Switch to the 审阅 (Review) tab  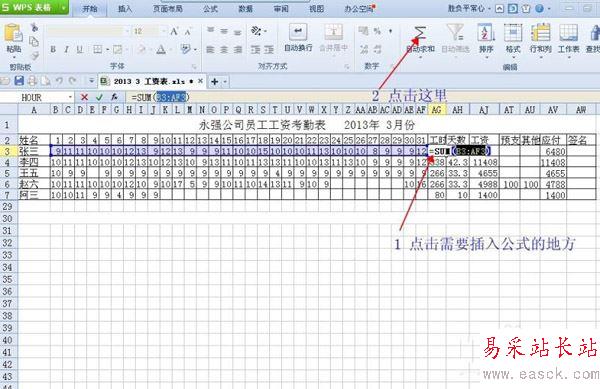click(281, 8)
